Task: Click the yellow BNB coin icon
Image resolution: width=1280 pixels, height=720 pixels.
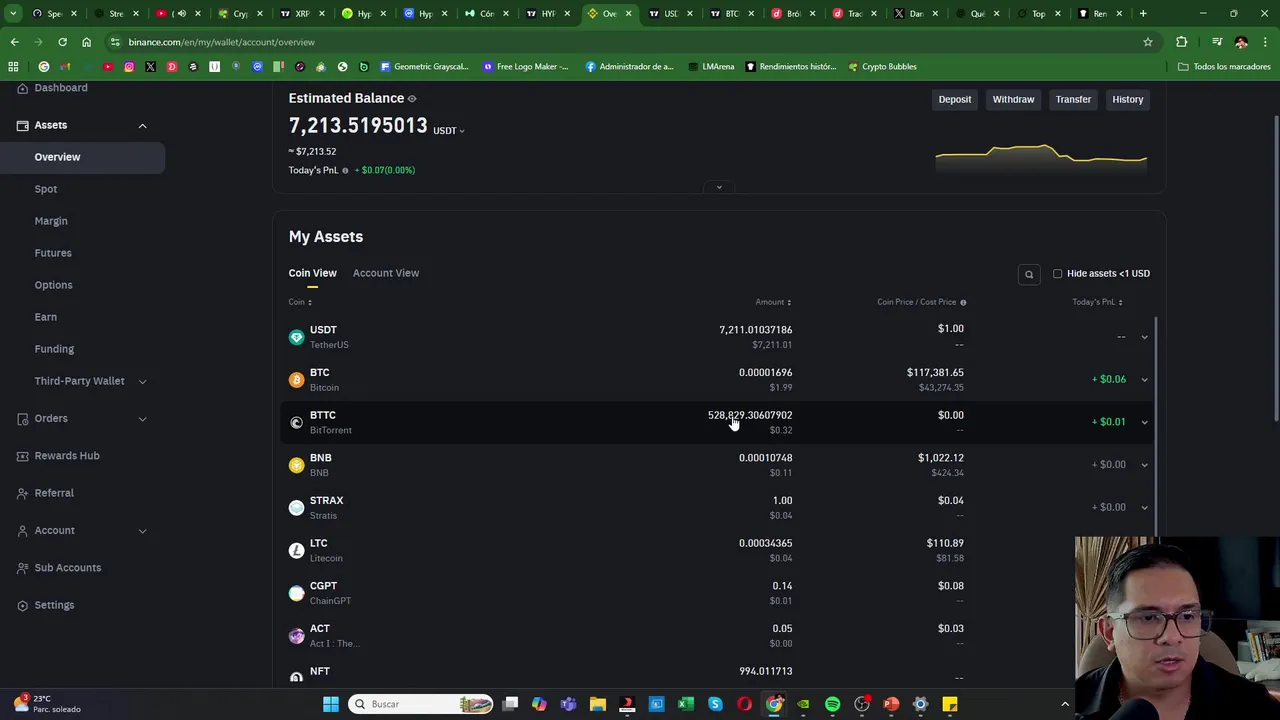Action: point(296,465)
